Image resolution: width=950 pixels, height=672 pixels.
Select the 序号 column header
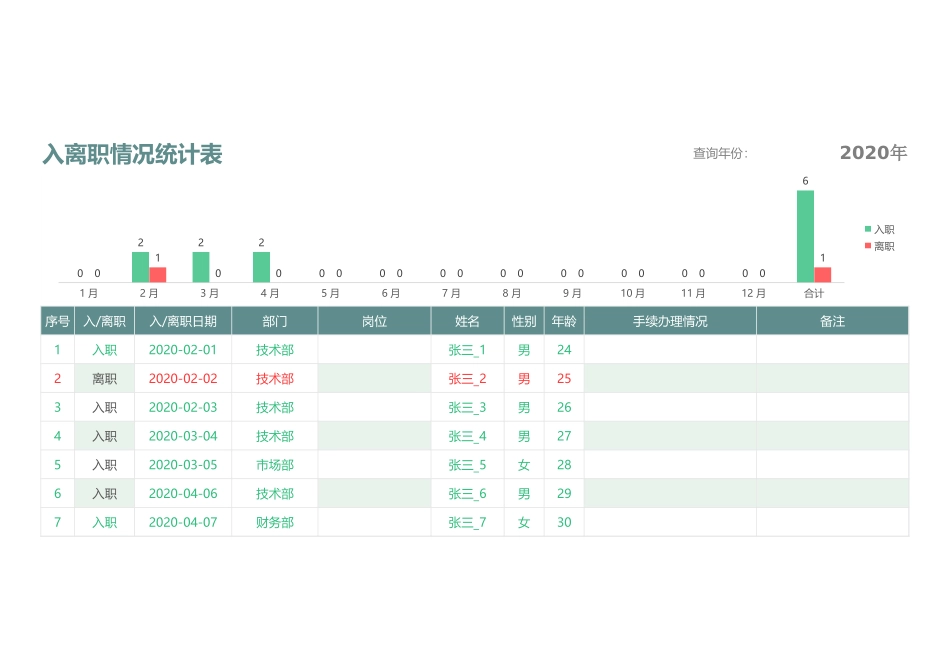58,320
